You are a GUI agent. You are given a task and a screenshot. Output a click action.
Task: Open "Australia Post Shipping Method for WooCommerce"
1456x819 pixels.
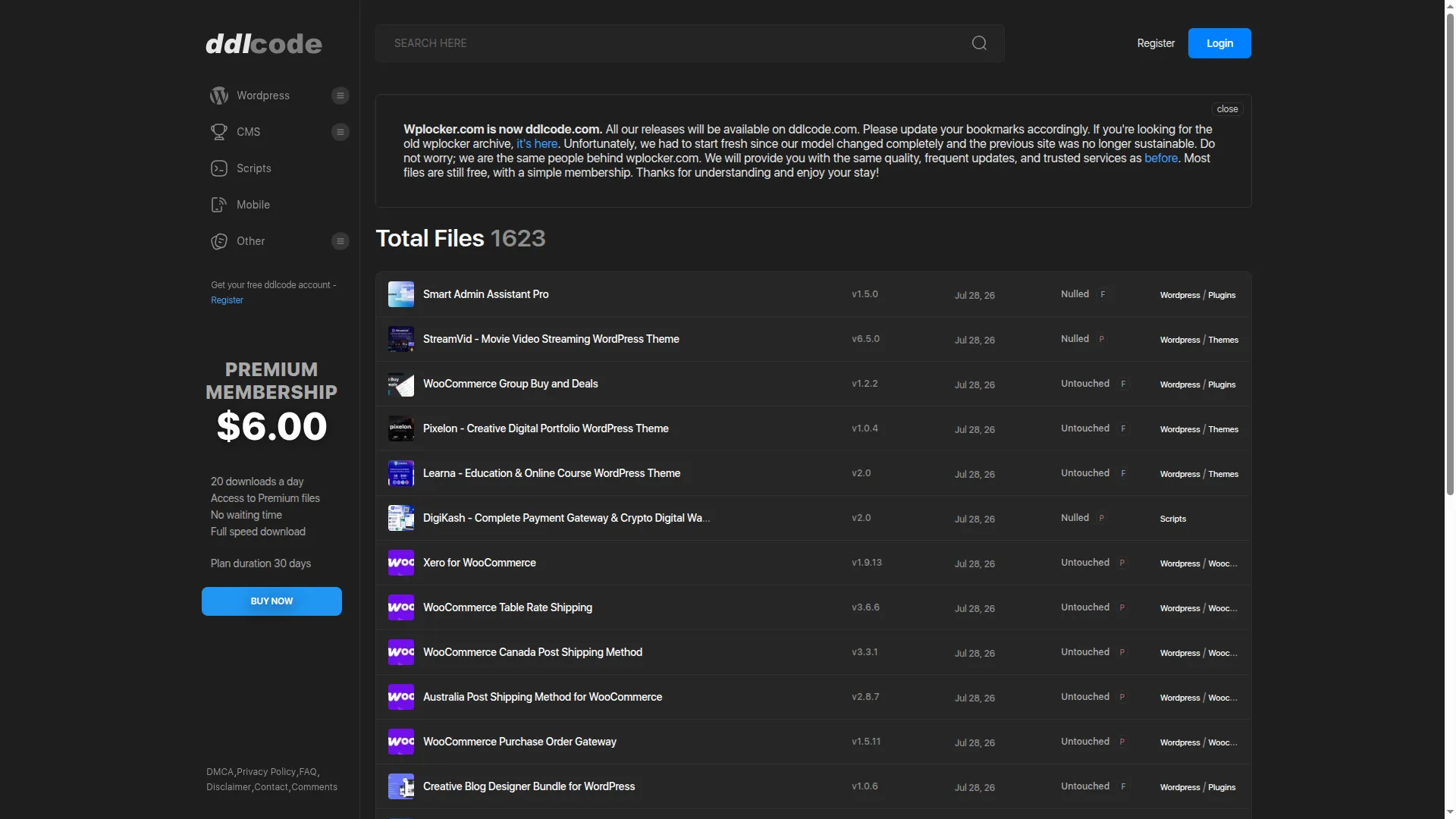tap(542, 697)
